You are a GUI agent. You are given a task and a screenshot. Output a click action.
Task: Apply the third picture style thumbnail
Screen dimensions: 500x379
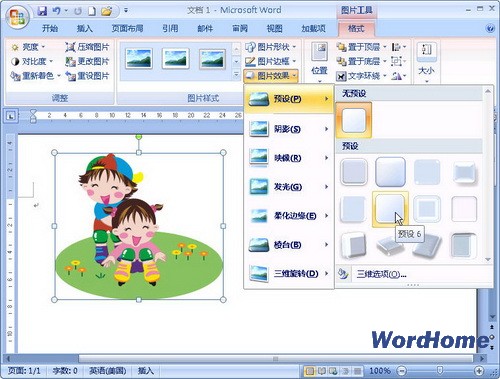tap(212, 59)
